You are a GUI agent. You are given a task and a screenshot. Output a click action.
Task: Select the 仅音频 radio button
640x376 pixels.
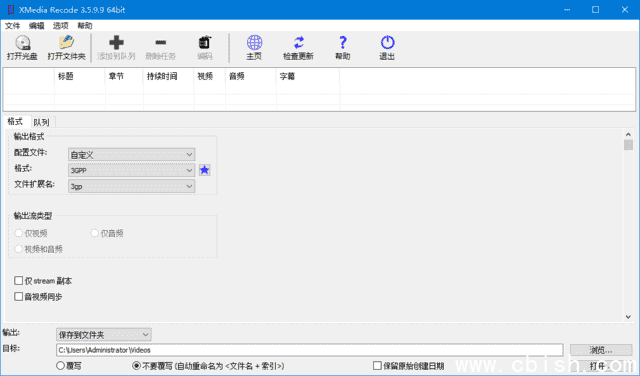pyautogui.click(x=95, y=233)
